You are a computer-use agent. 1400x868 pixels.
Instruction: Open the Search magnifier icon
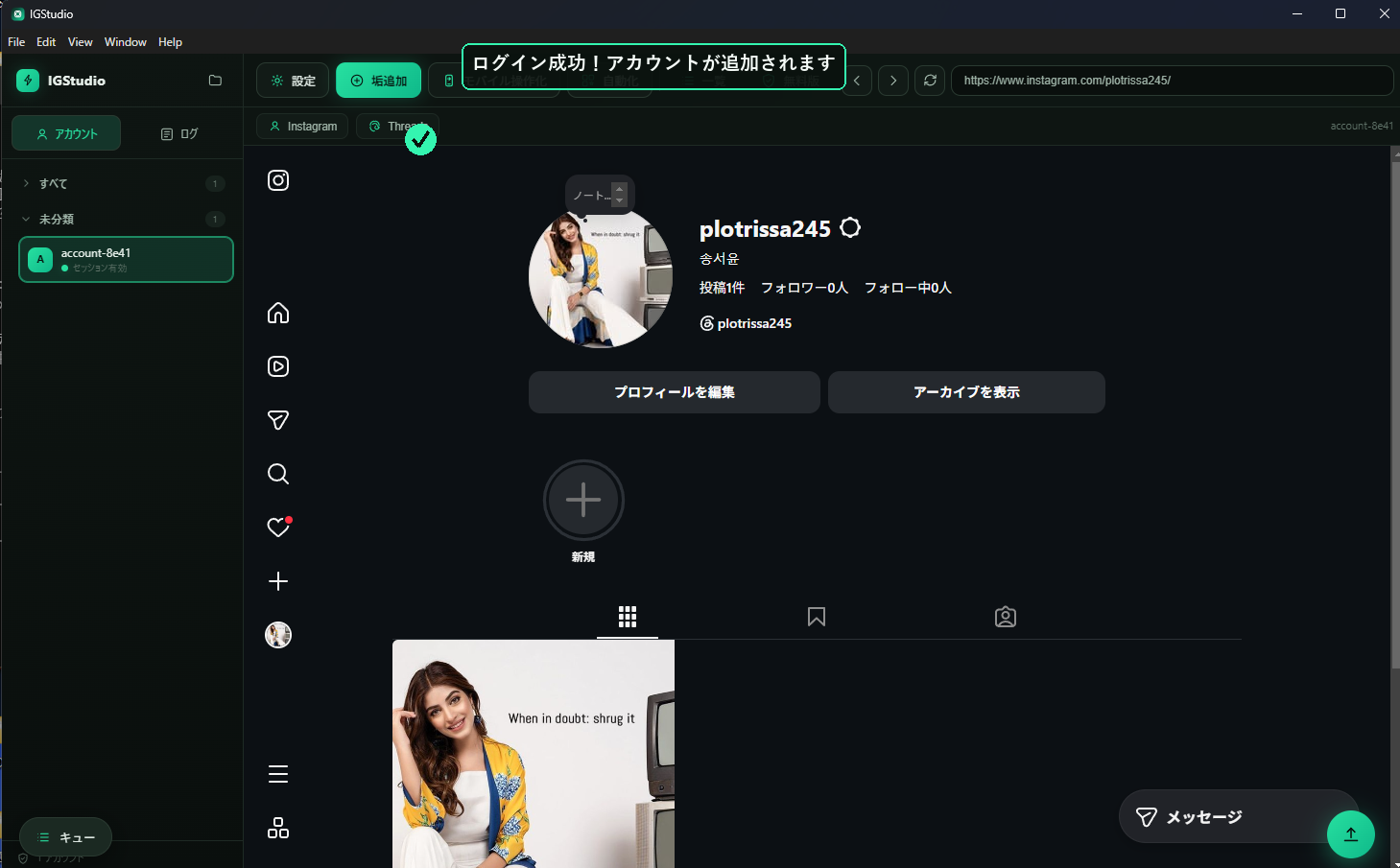[x=278, y=474]
